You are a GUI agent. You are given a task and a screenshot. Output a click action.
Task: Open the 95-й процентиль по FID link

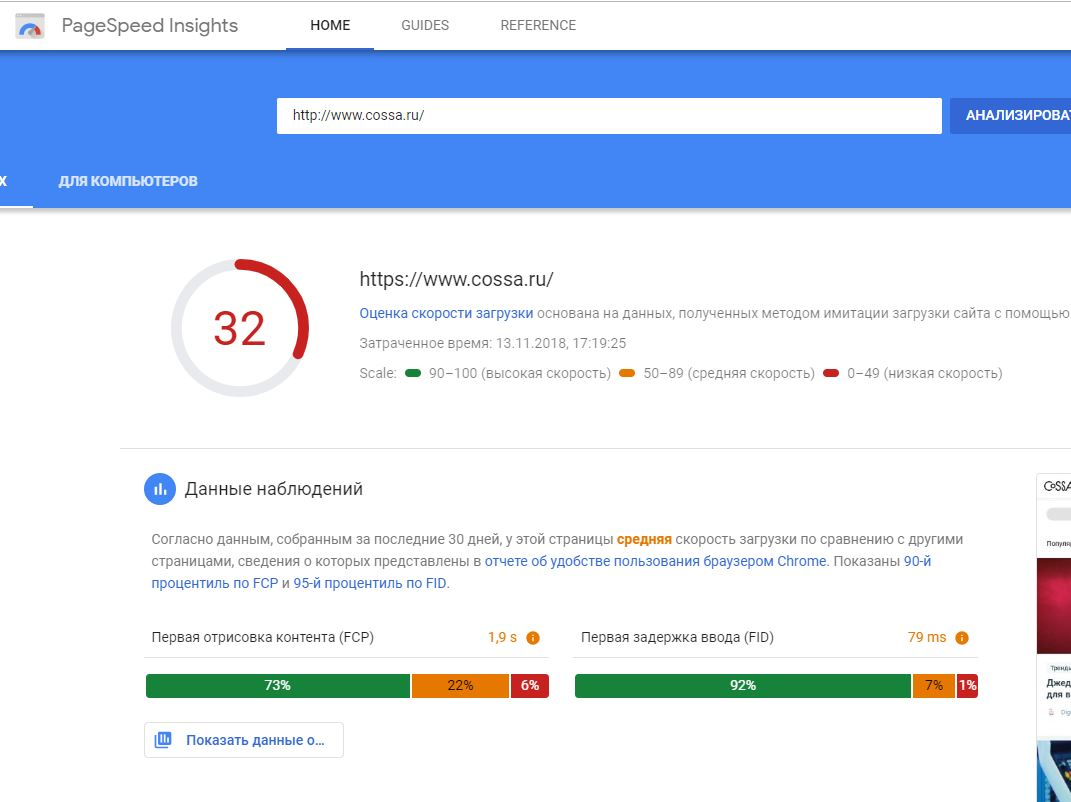tap(371, 583)
